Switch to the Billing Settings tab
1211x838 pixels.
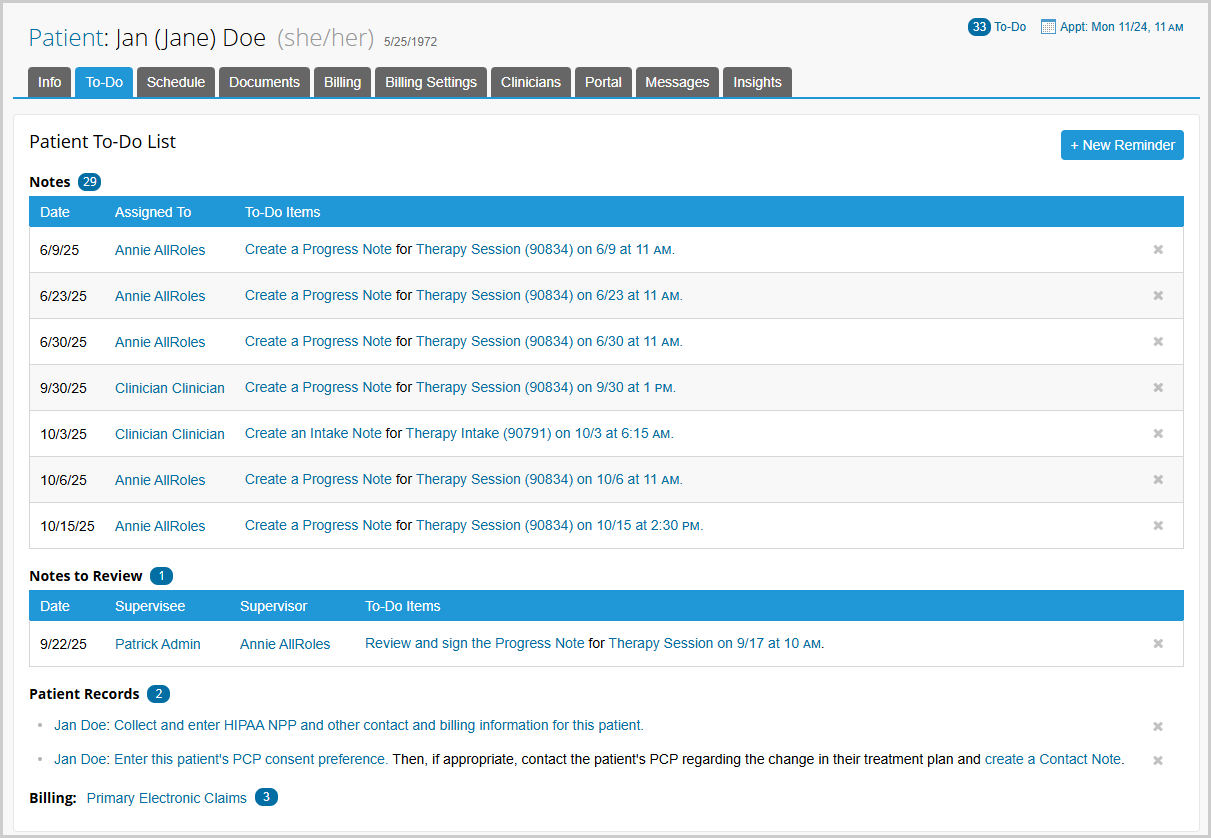pos(431,82)
